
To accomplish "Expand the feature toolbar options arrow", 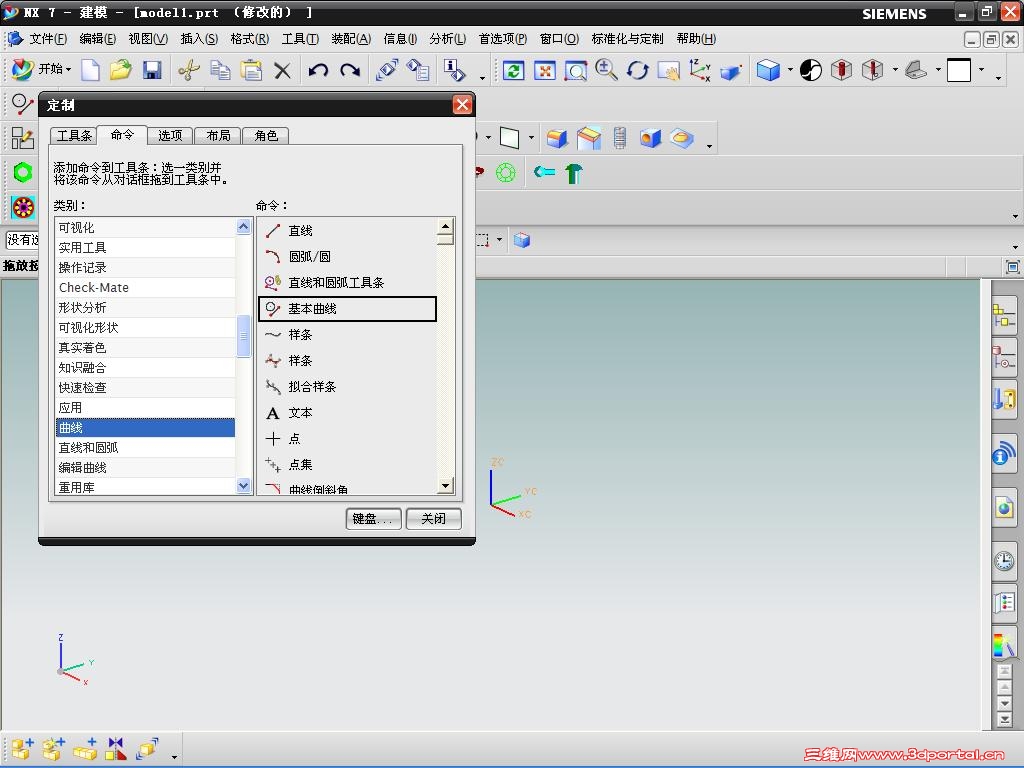I will coord(709,146).
